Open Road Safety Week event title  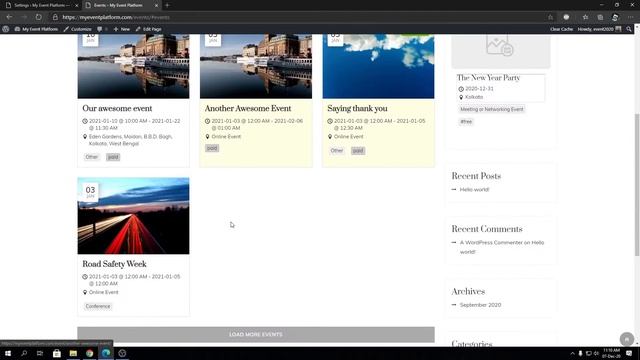click(114, 264)
